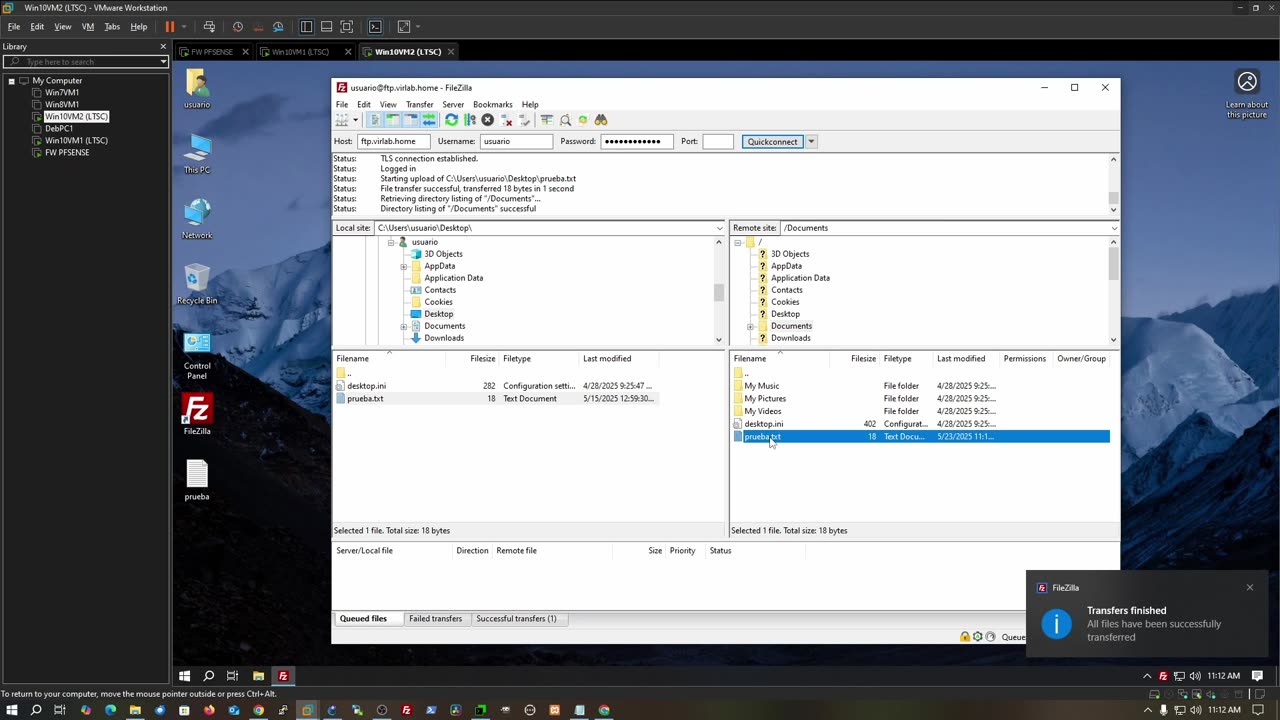
Task: Toggle message log display in FileZilla toolbar
Action: click(x=375, y=120)
